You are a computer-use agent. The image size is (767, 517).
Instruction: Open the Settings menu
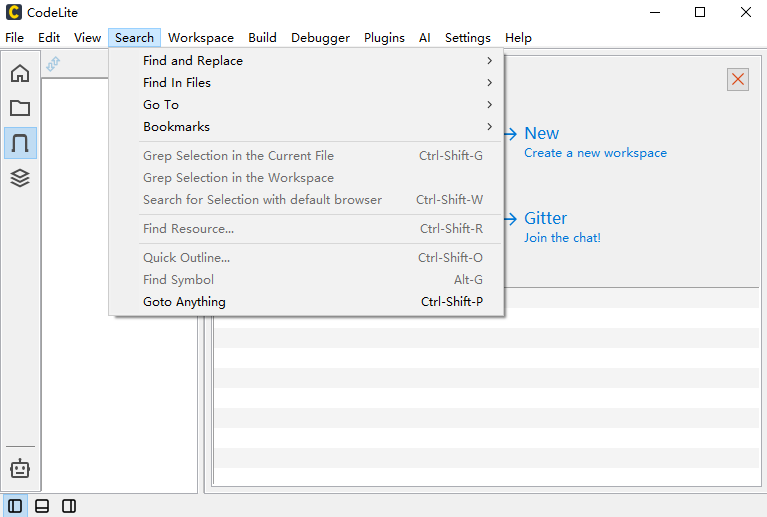(x=468, y=38)
